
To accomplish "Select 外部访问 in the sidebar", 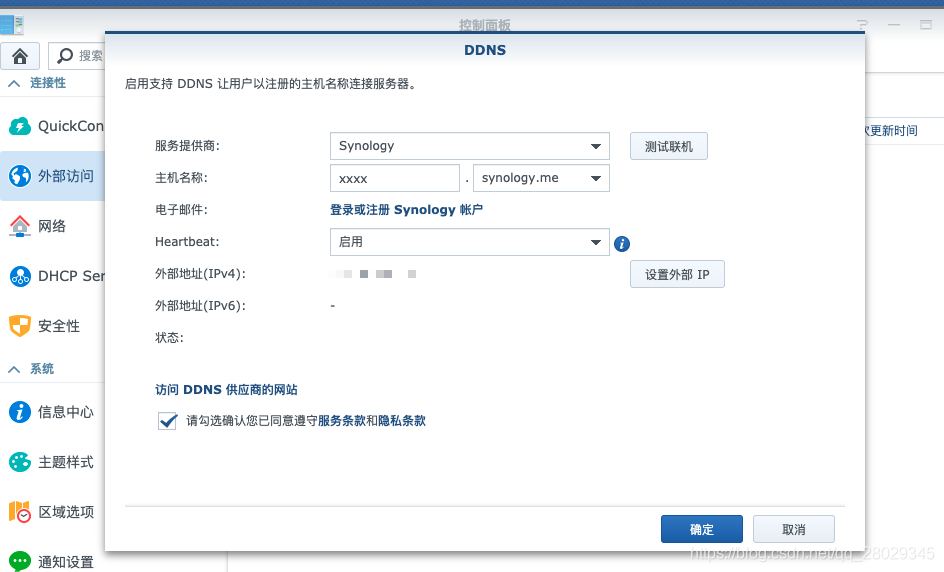I will pyautogui.click(x=52, y=176).
